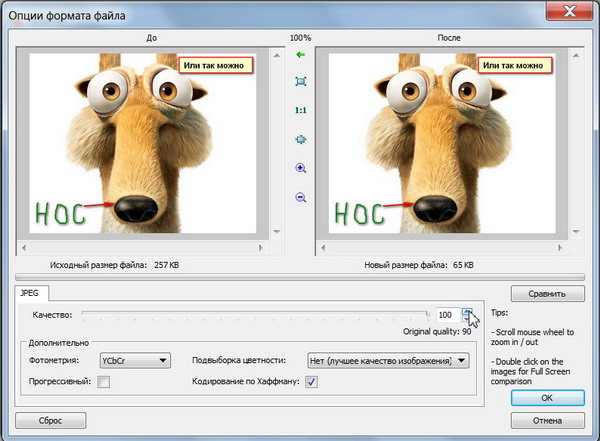Click the center image crosshair icon
Viewport: 600px width, 441px height.
tap(301, 139)
